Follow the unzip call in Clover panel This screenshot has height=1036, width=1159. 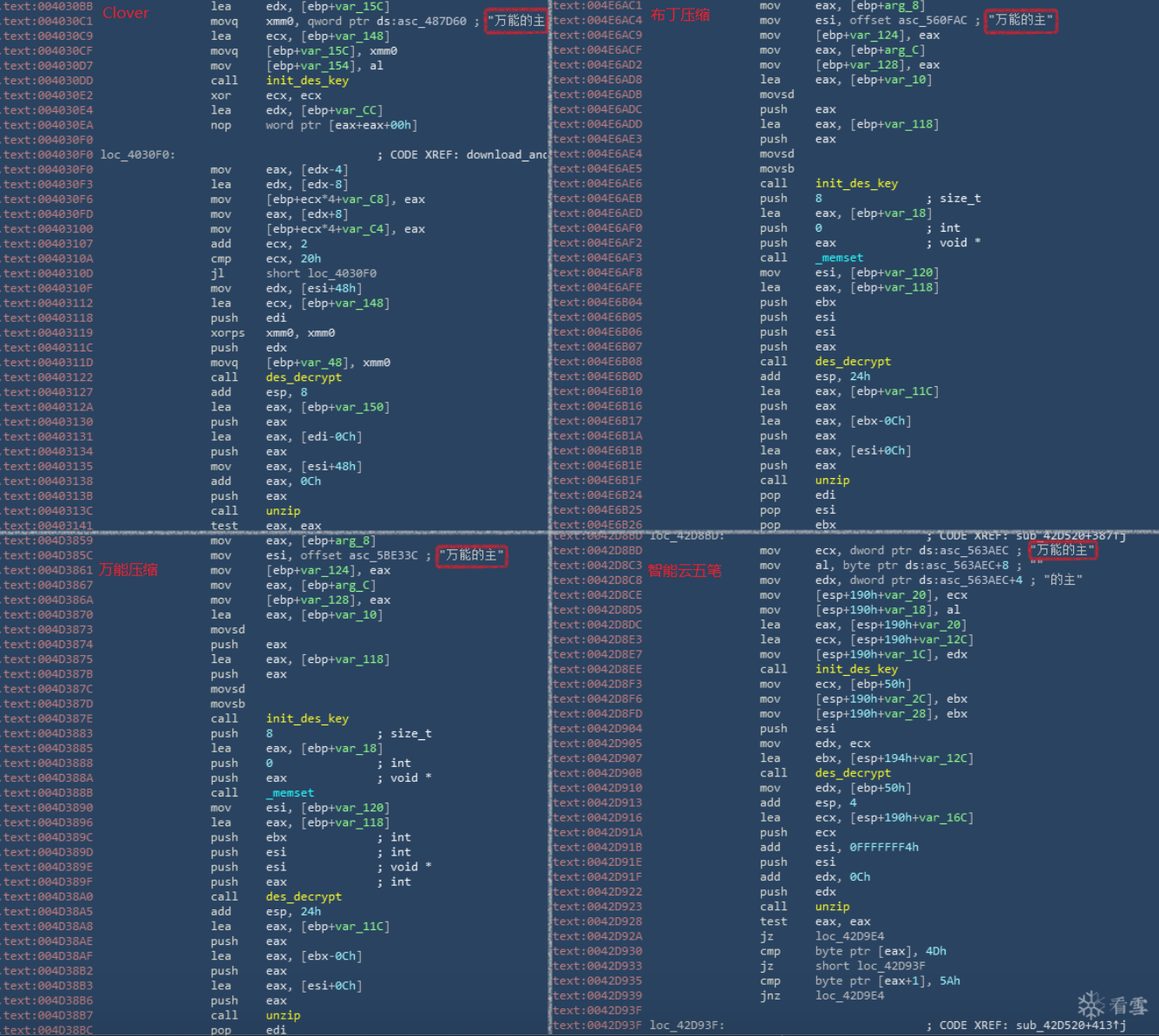coord(283,511)
